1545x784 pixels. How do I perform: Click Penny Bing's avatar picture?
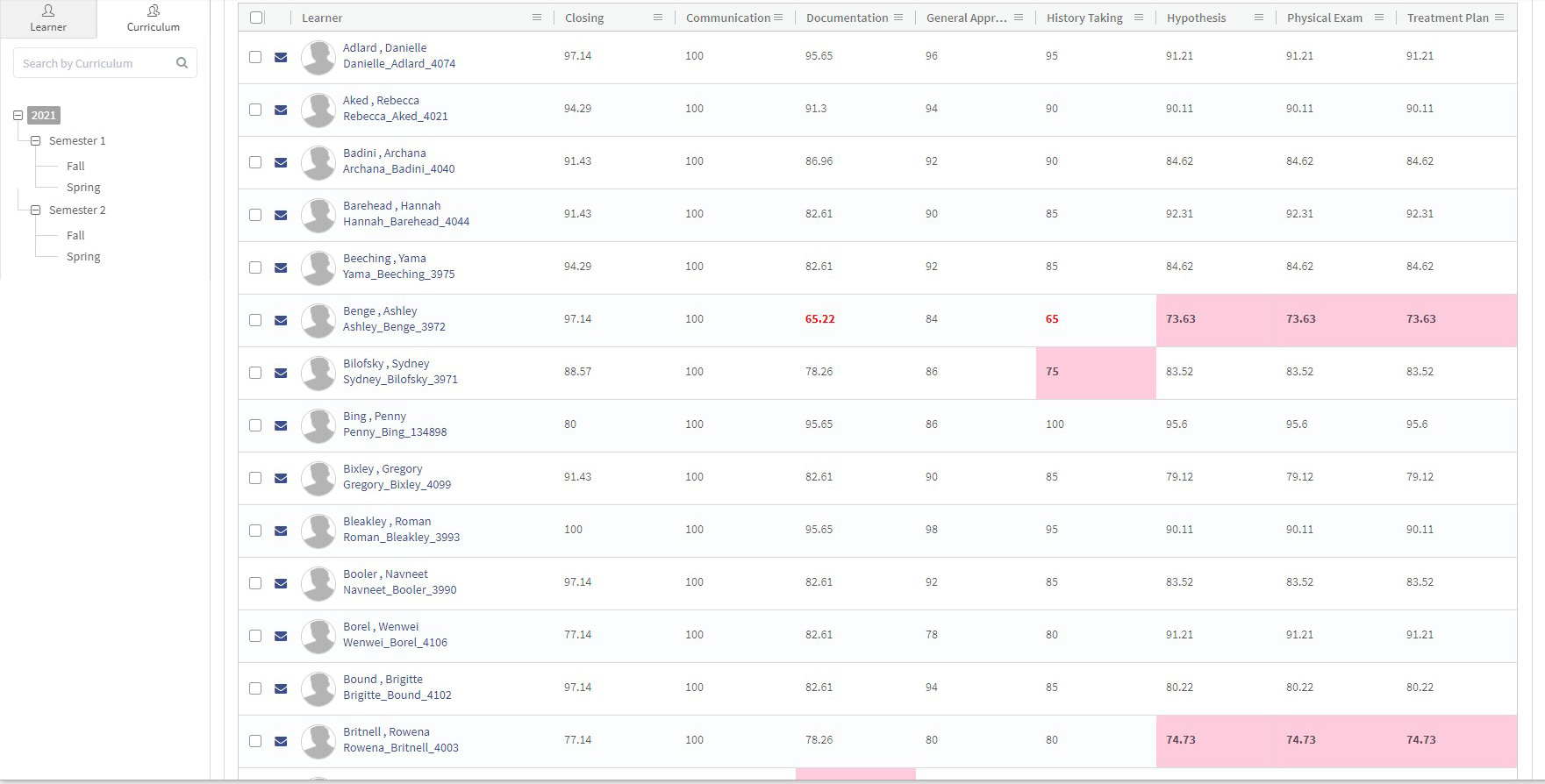point(318,425)
